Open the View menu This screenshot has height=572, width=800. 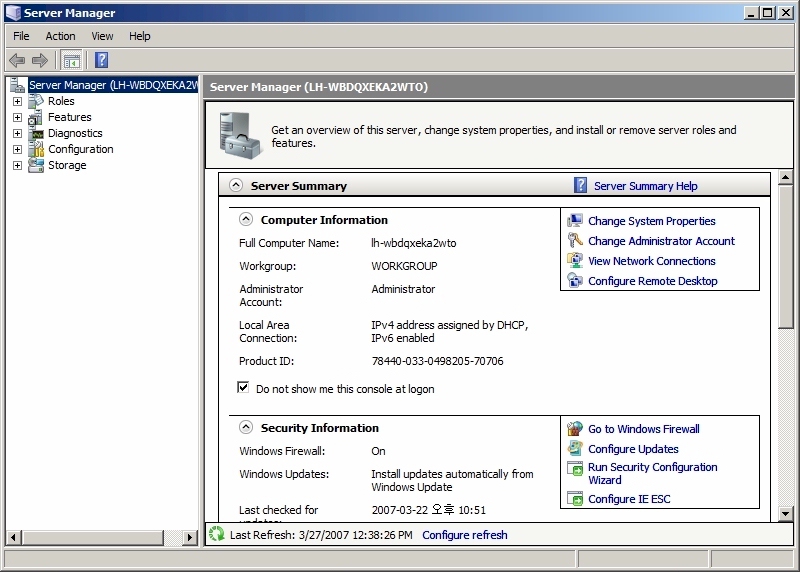(x=102, y=36)
